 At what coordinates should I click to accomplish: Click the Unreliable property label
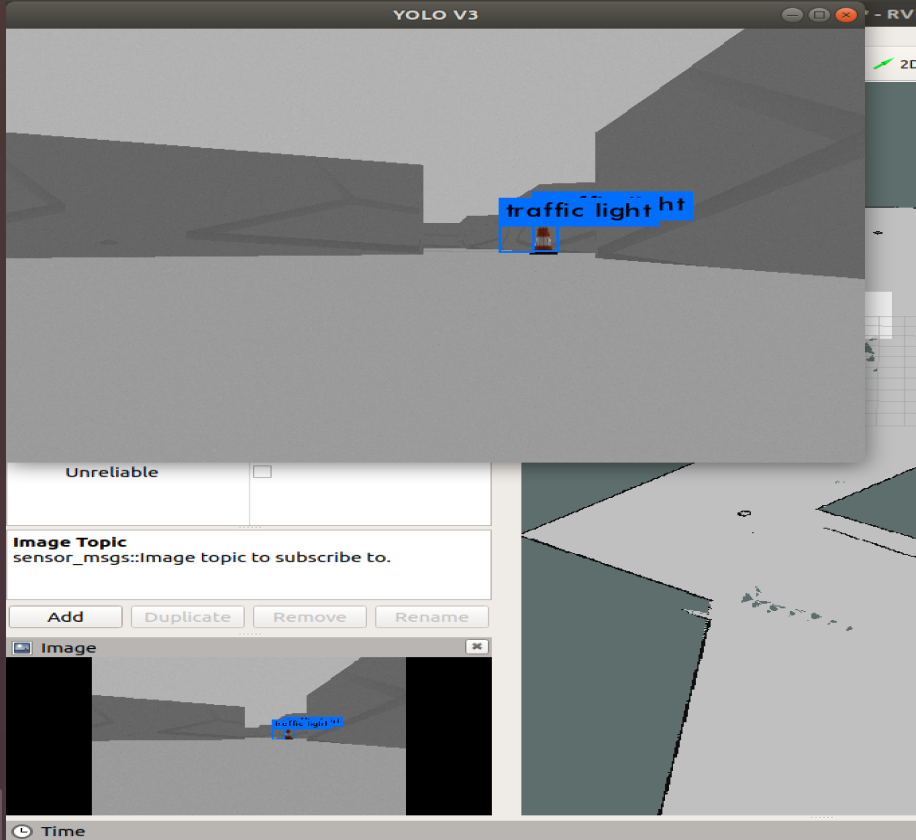tap(112, 472)
